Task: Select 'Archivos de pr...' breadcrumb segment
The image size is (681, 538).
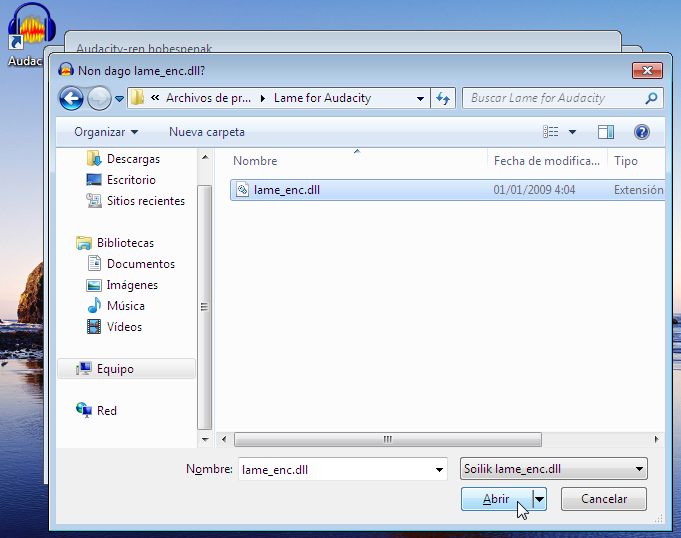Action: (208, 98)
